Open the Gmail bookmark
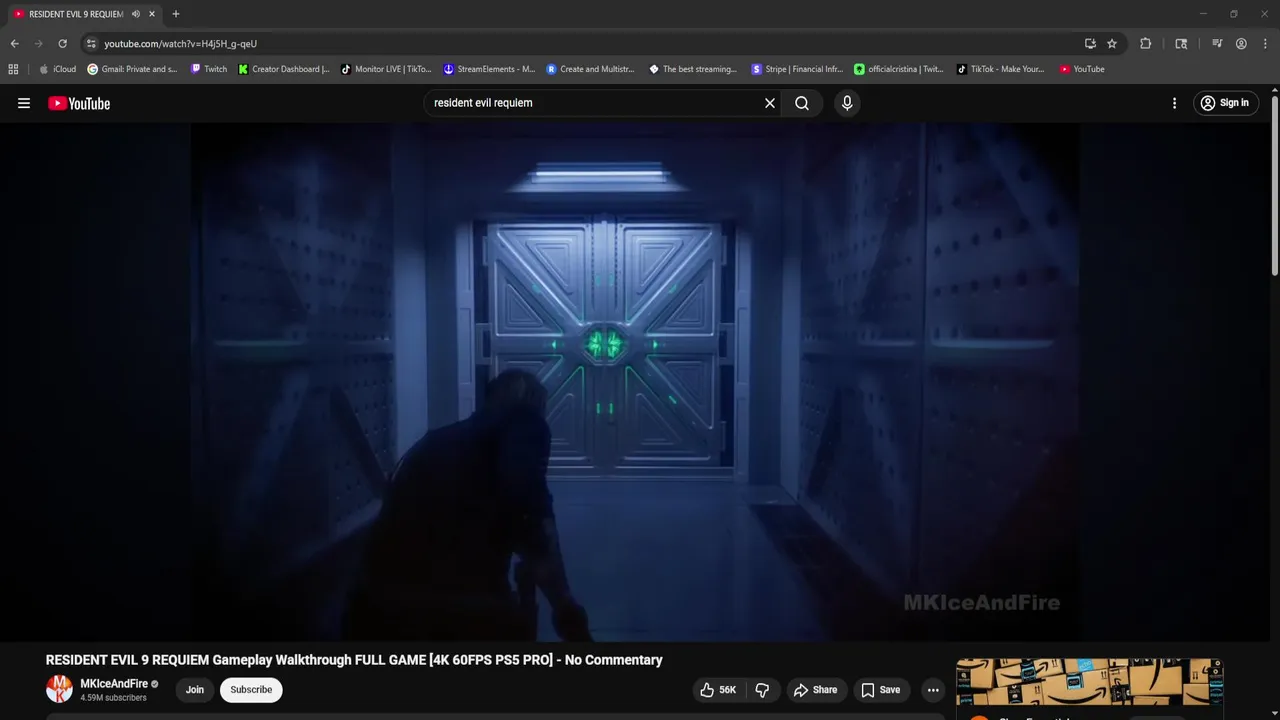 point(132,69)
